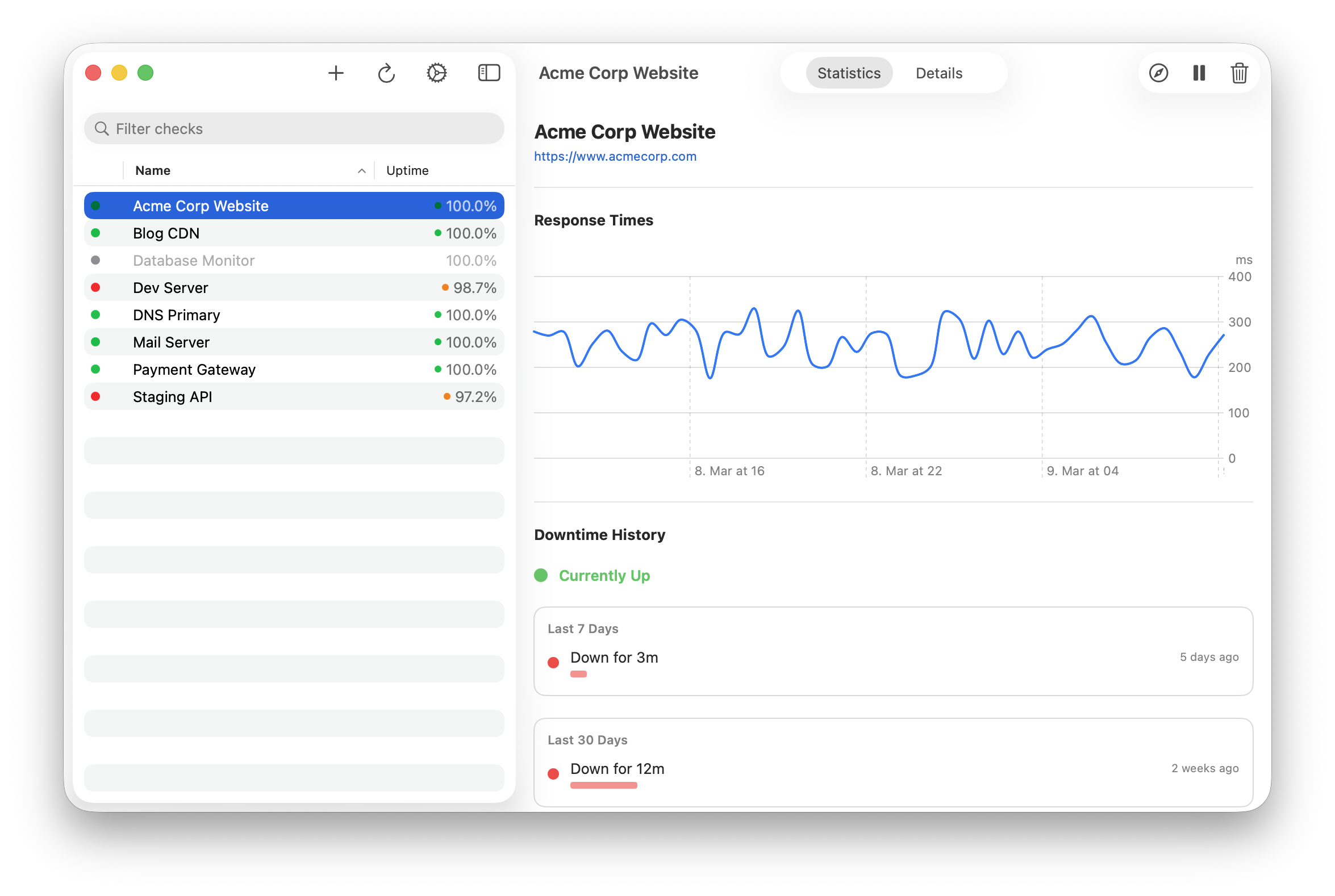Click the trash delete icon
Image resolution: width=1335 pixels, height=896 pixels.
(1239, 73)
